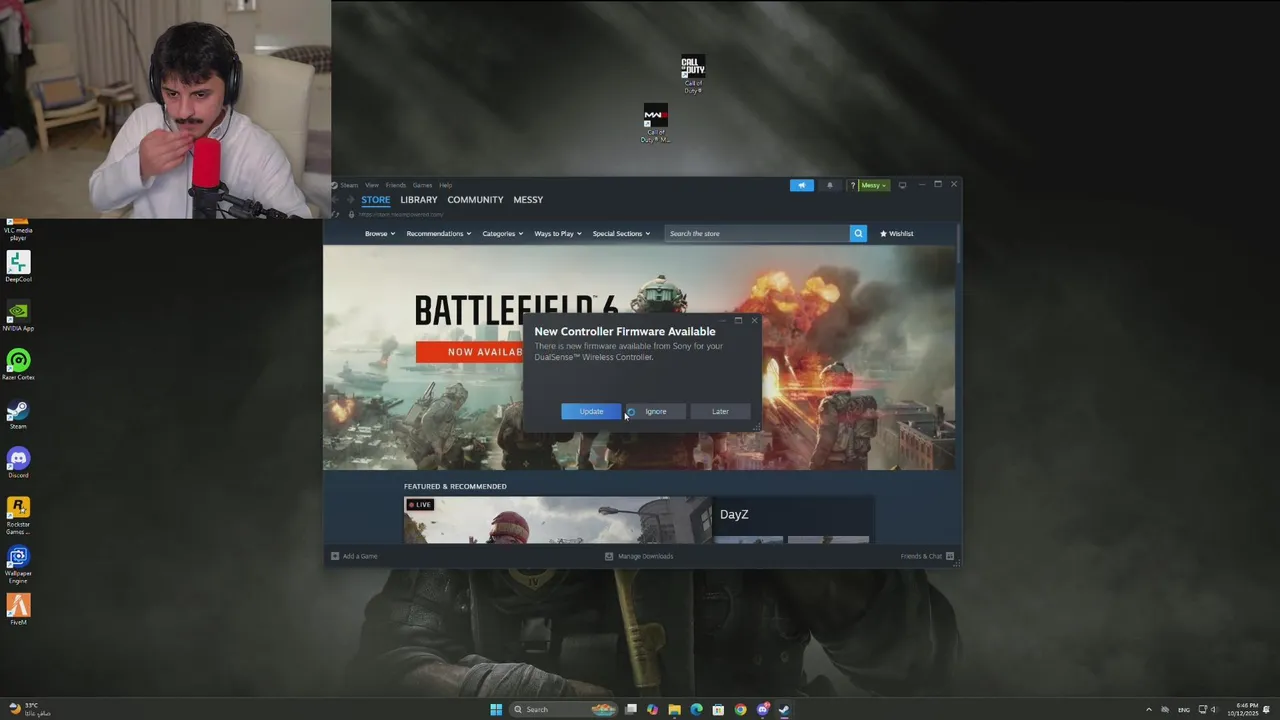
Task: Open Steam announcements megaphone icon
Action: [x=801, y=185]
